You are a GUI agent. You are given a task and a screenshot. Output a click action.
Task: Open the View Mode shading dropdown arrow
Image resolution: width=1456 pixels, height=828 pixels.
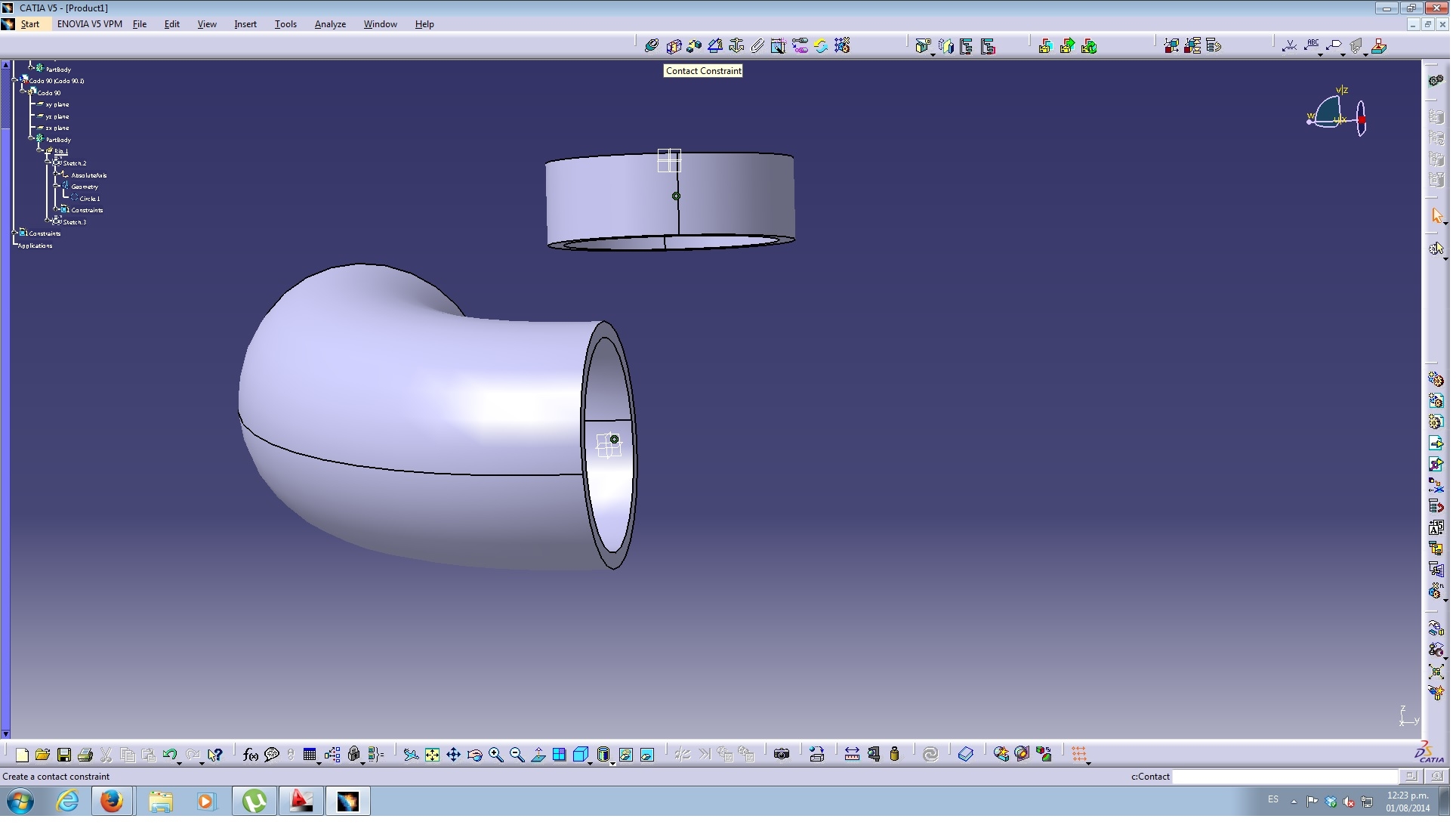click(612, 763)
